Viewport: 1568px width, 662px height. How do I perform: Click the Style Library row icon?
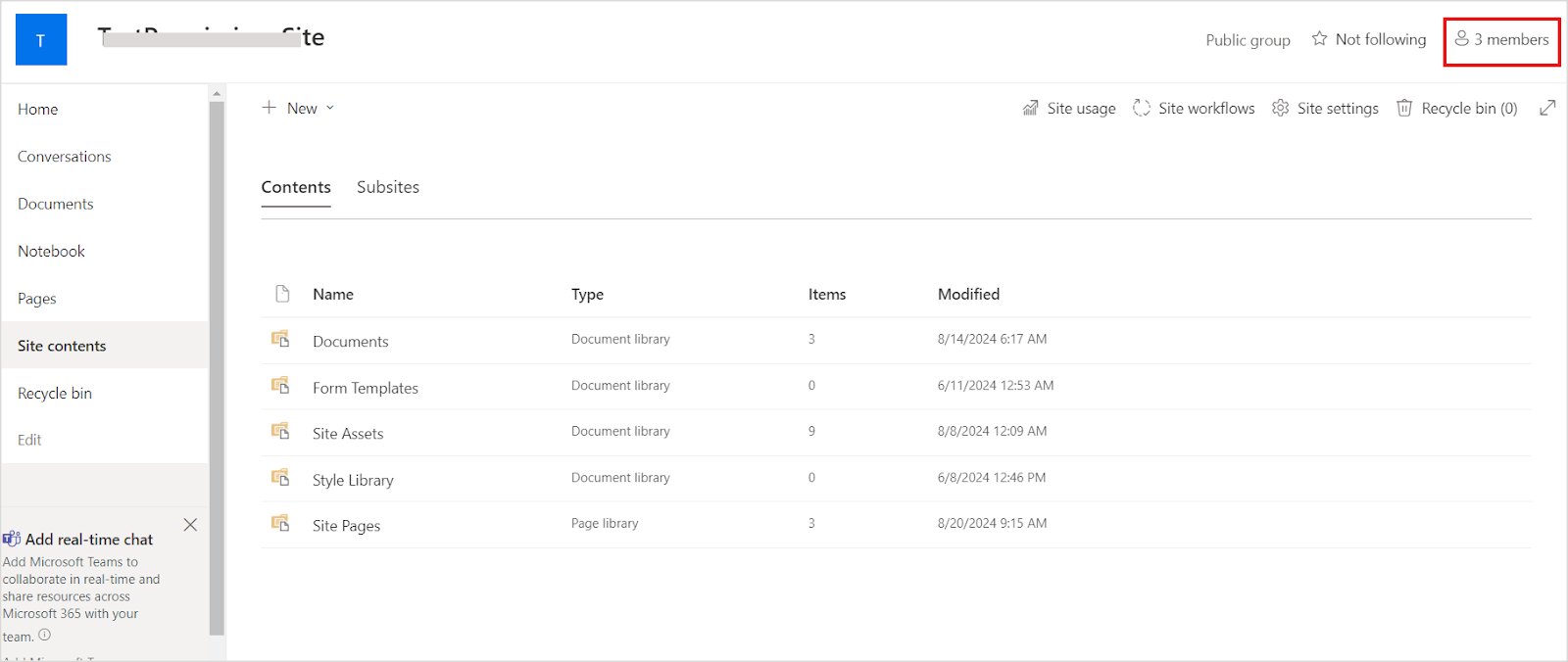click(280, 478)
